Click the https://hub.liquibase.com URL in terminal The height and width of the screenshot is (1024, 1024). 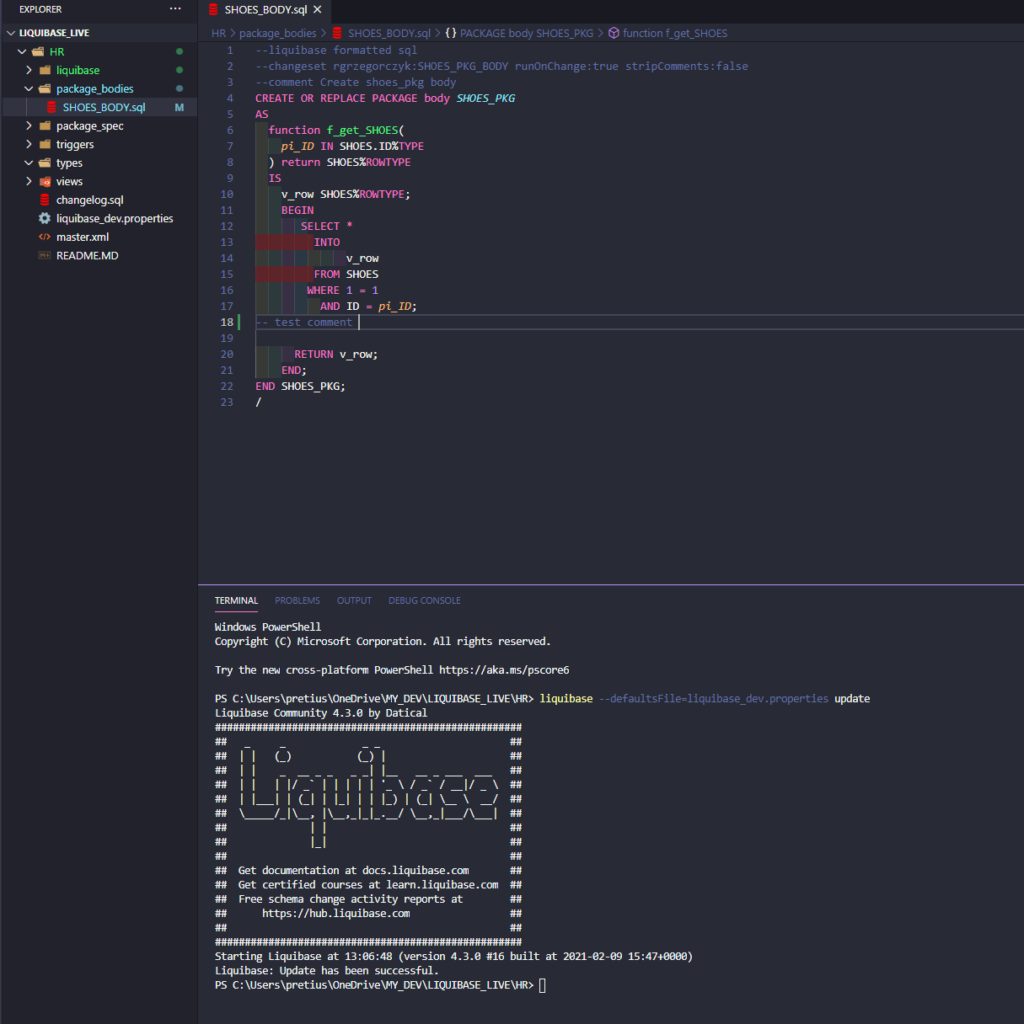click(336, 914)
